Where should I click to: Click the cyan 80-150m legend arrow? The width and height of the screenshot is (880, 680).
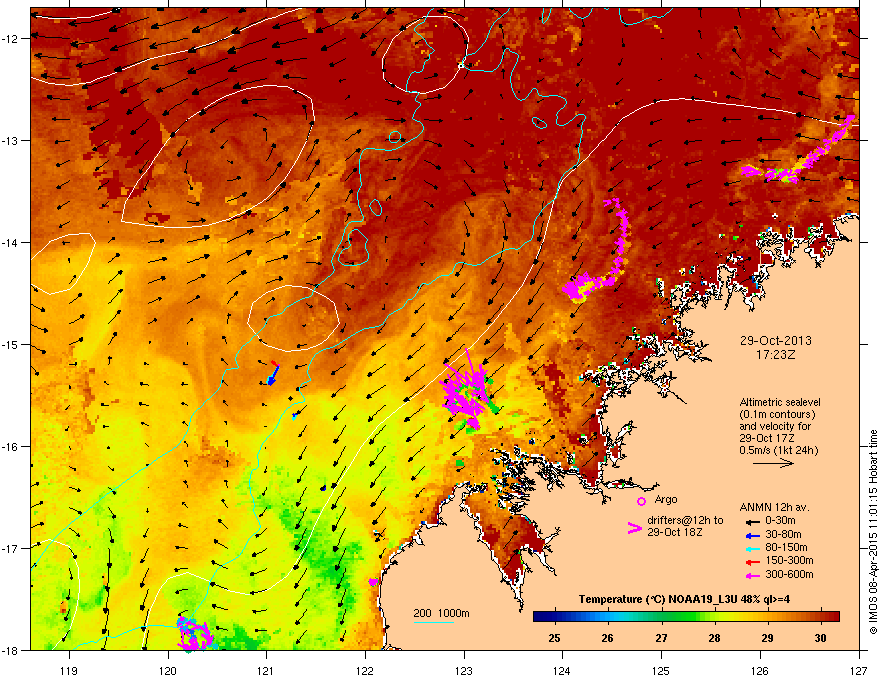pos(752,548)
